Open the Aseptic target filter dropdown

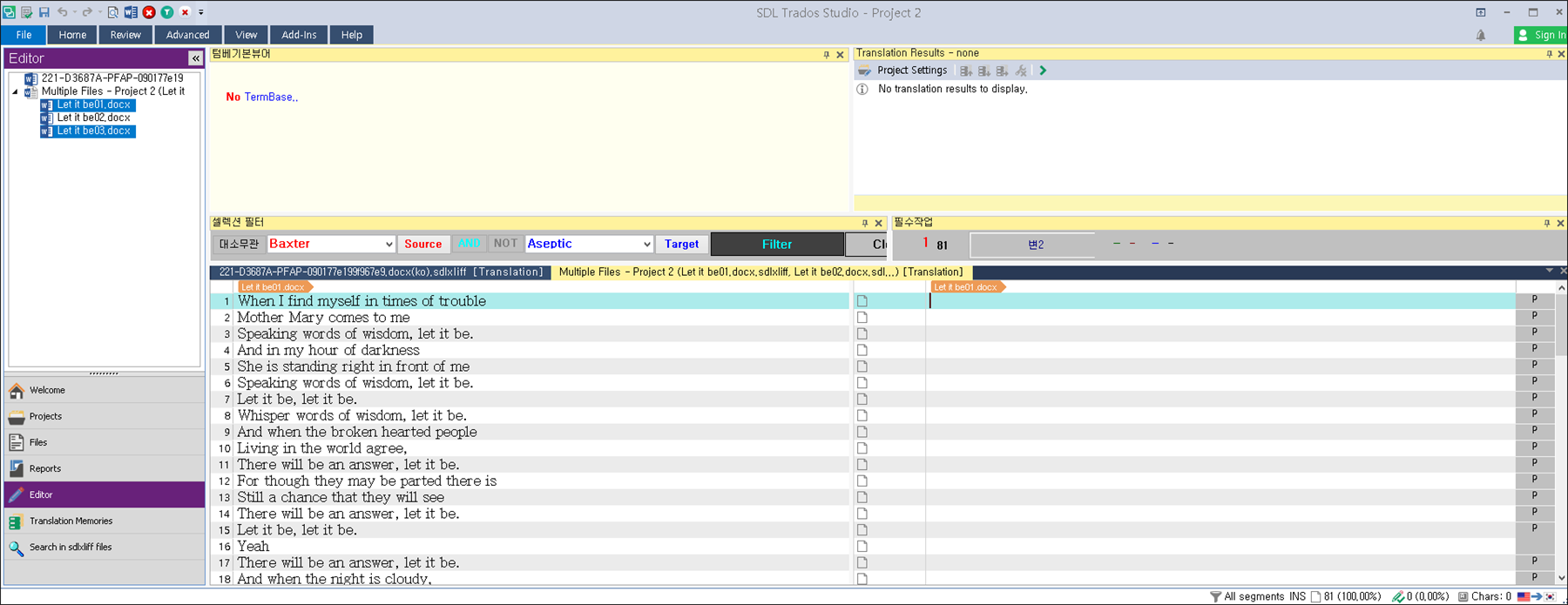[x=646, y=245]
